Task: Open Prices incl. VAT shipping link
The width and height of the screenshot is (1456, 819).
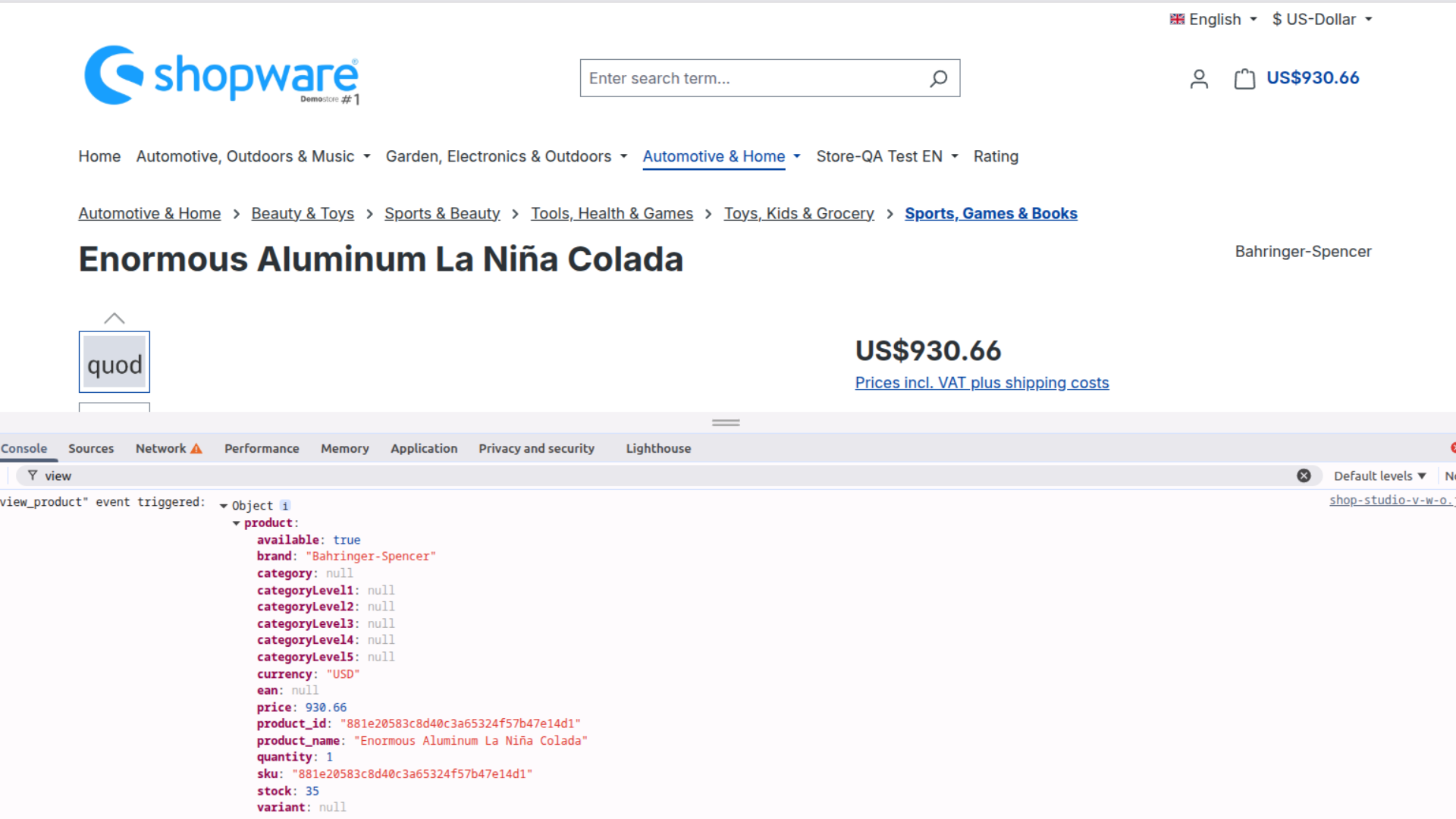Action: (981, 383)
